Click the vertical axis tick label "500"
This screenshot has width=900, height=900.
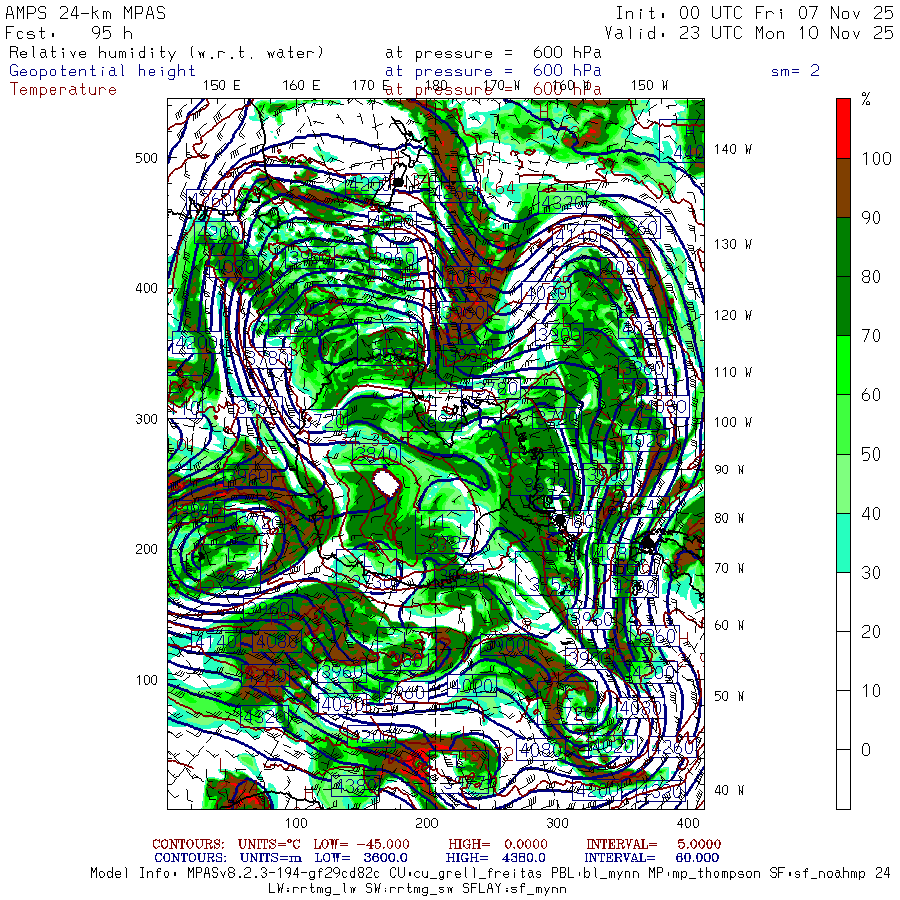pos(146,158)
